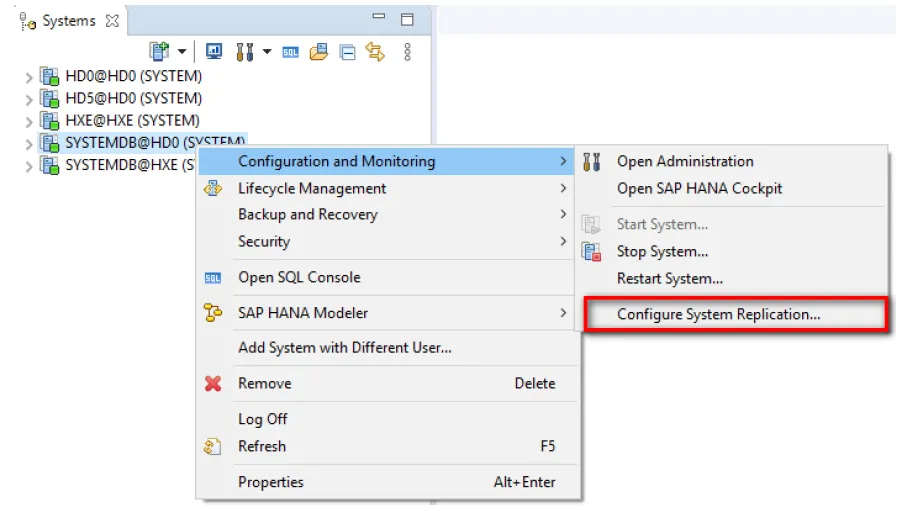Open the dropdown arrow beside Add System icon
Screen dimensions: 920x519
coord(182,52)
